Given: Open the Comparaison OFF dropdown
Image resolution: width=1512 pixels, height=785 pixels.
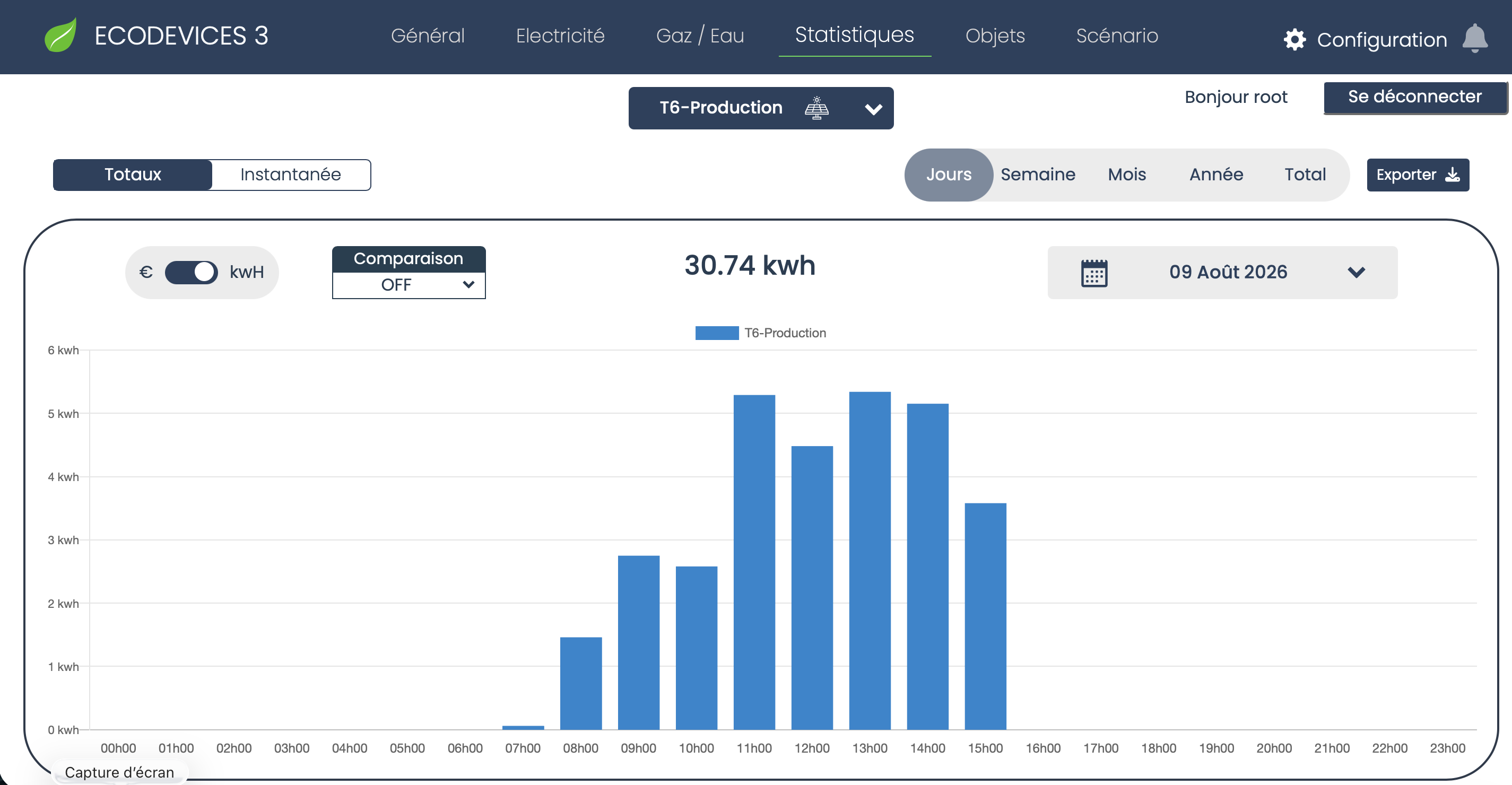Looking at the screenshot, I should tap(409, 285).
